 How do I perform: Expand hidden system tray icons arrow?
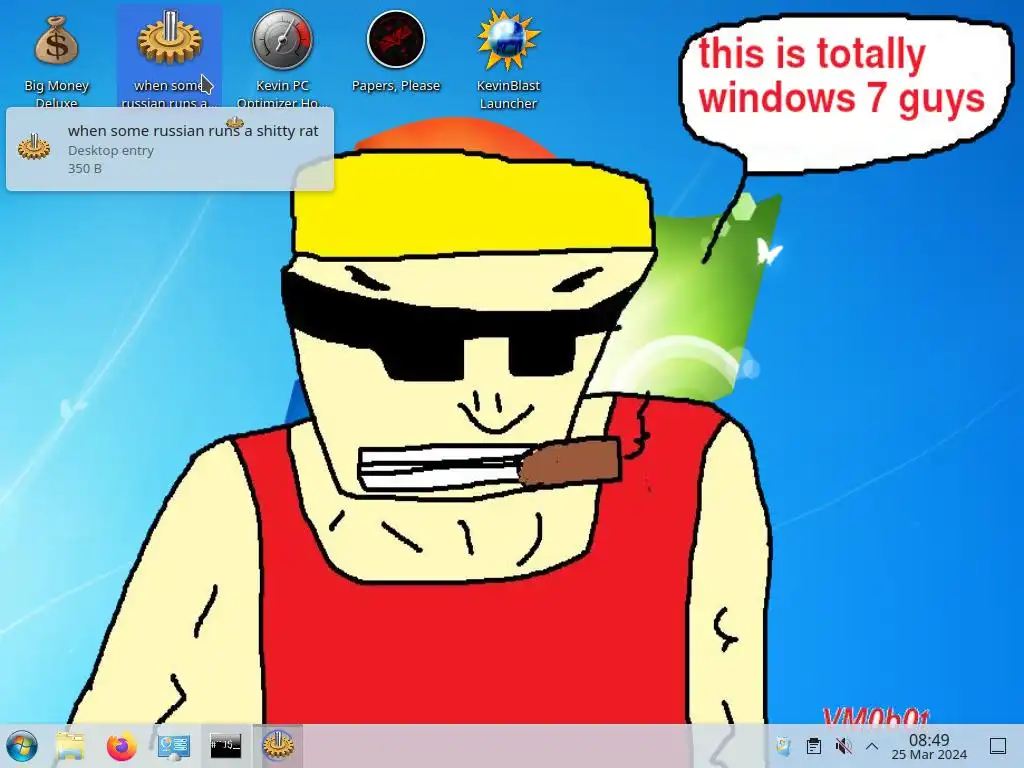(872, 746)
